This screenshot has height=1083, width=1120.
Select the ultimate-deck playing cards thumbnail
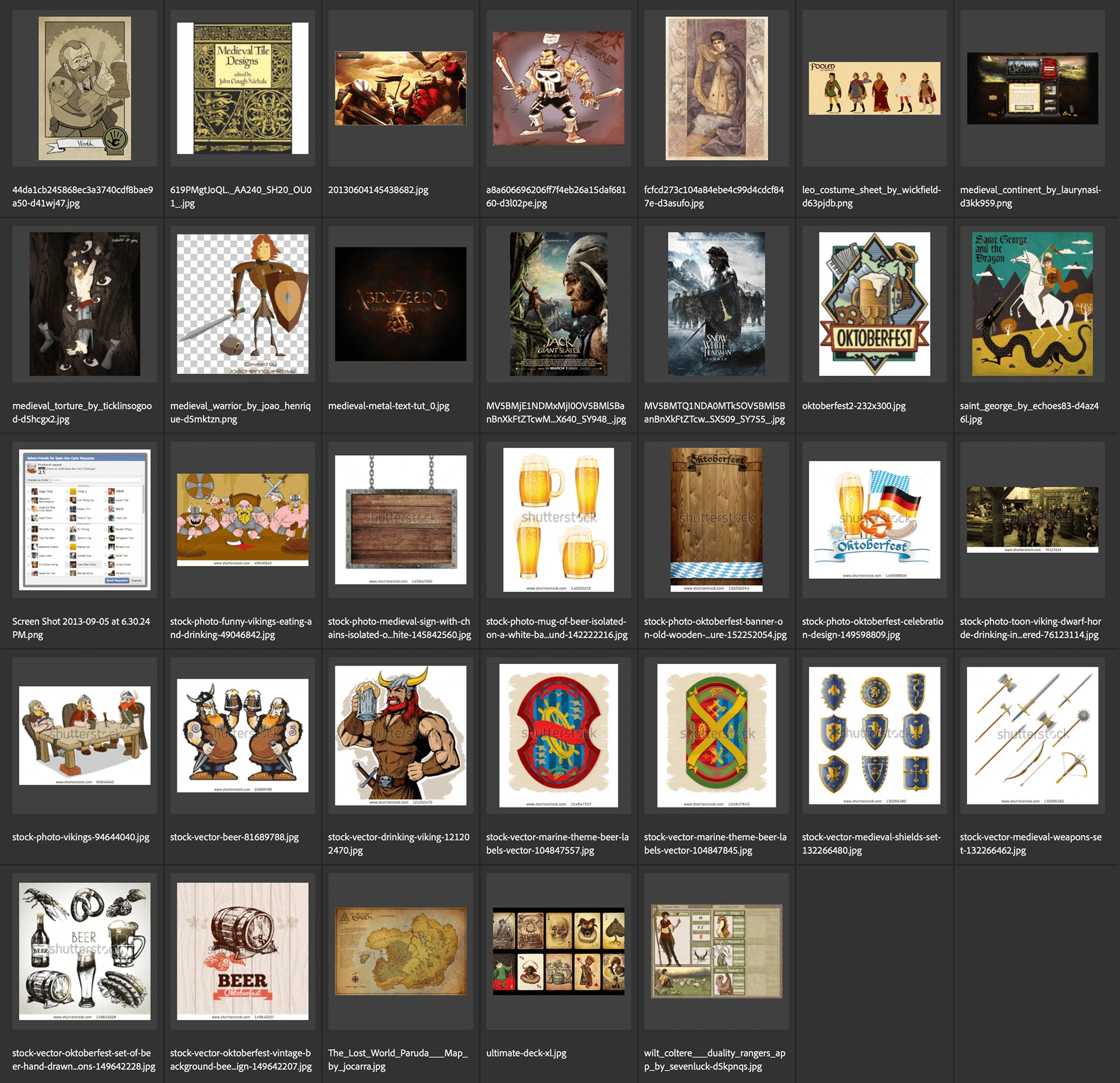[x=558, y=951]
